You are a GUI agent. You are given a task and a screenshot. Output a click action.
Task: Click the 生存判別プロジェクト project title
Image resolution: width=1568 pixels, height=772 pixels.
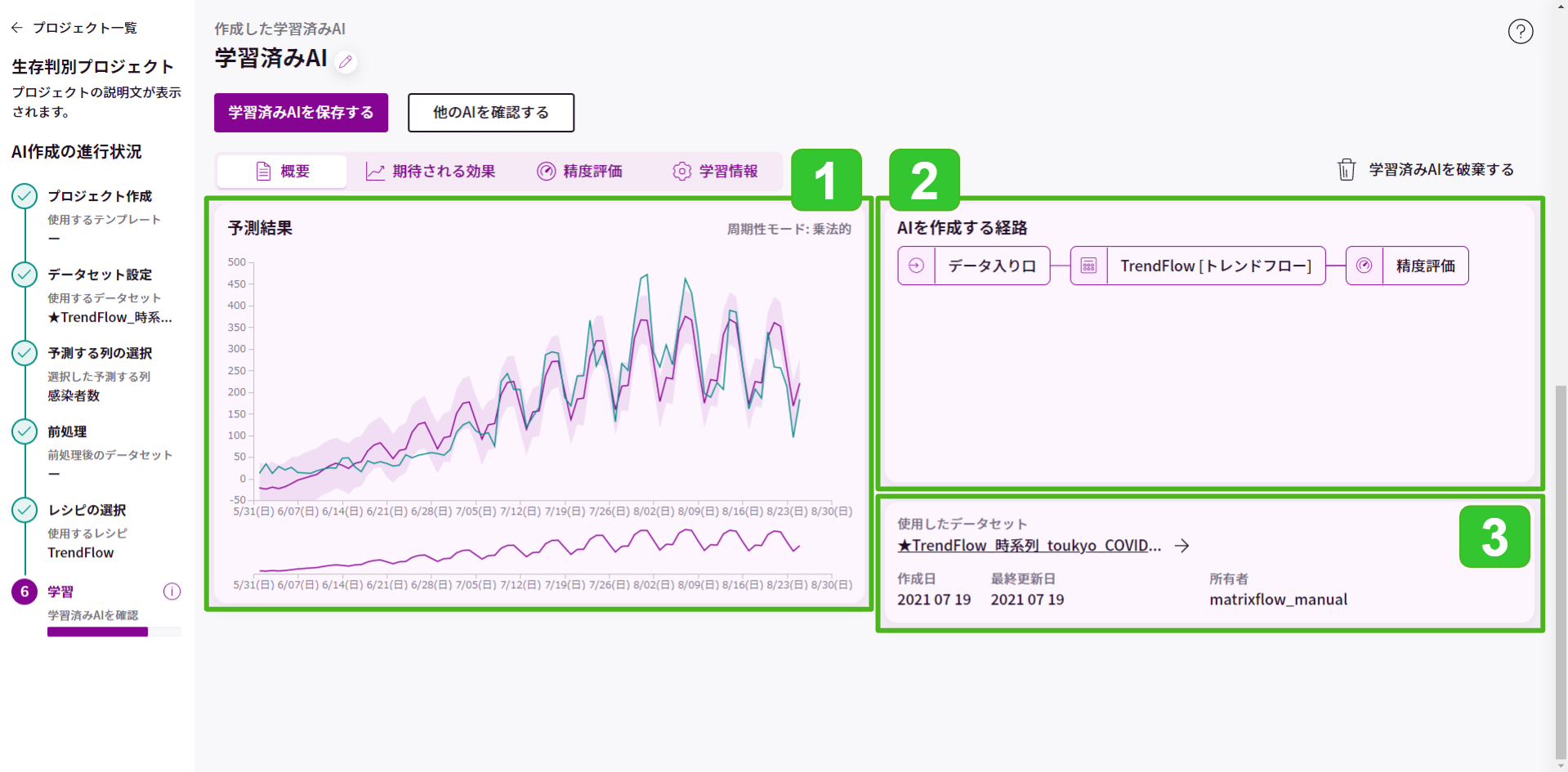93,66
